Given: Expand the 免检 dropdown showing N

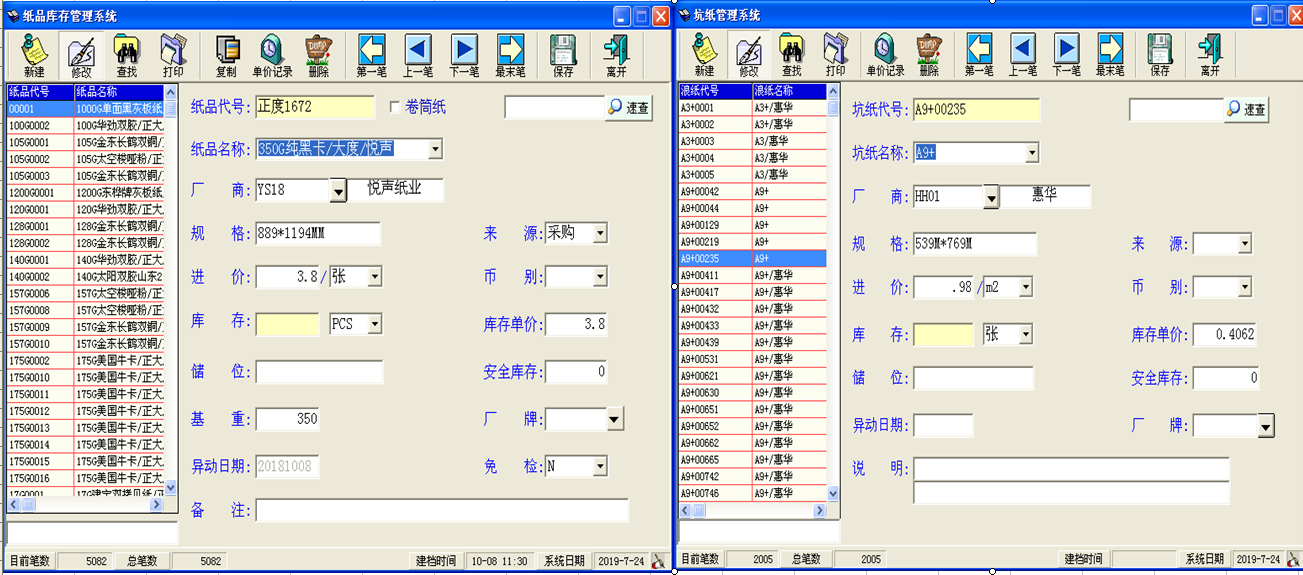Looking at the screenshot, I should click(x=600, y=466).
